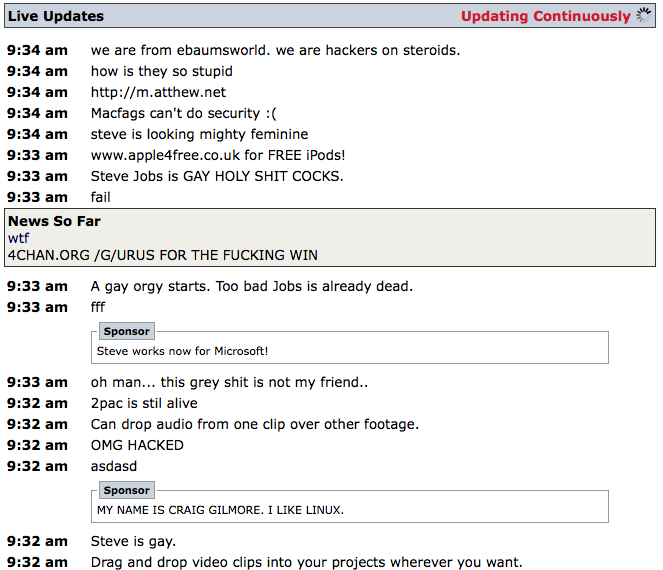Click 'MY NAME IS CRAIG GILMORE' sponsor text
Viewport: 663px width, 570px height.
220,510
